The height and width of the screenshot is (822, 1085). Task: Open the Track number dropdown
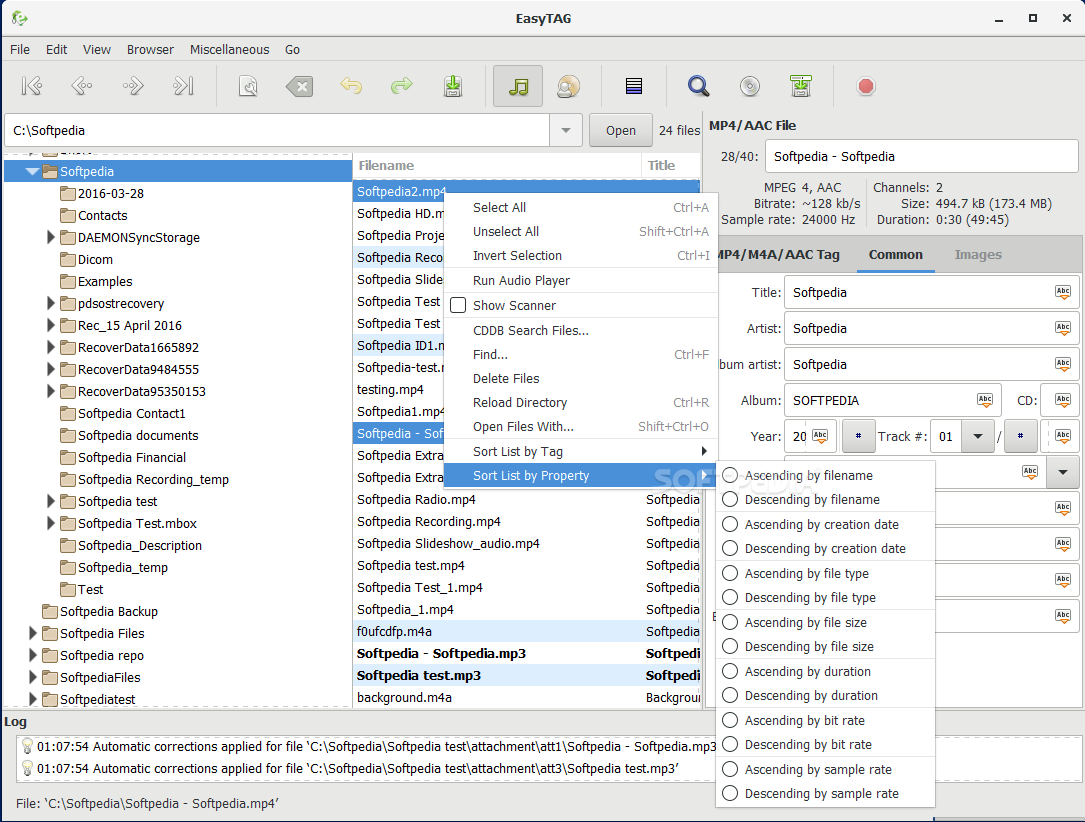(978, 436)
